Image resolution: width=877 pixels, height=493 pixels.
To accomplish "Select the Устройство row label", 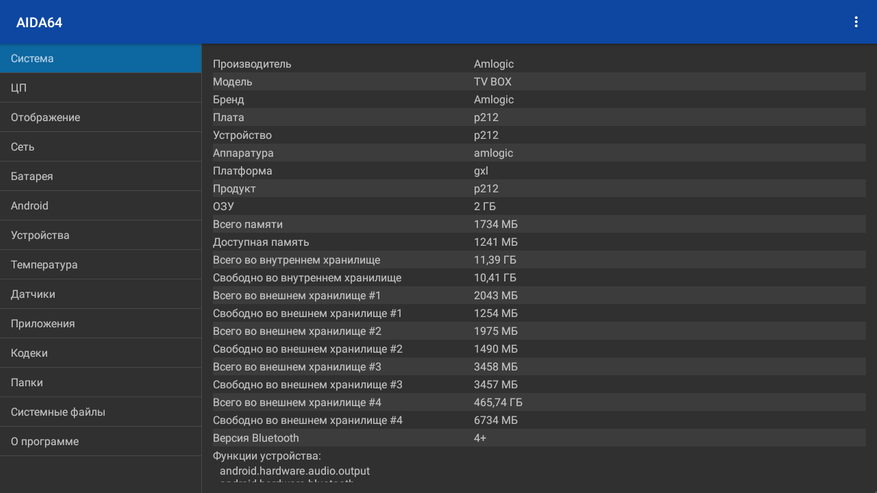I will pos(242,135).
